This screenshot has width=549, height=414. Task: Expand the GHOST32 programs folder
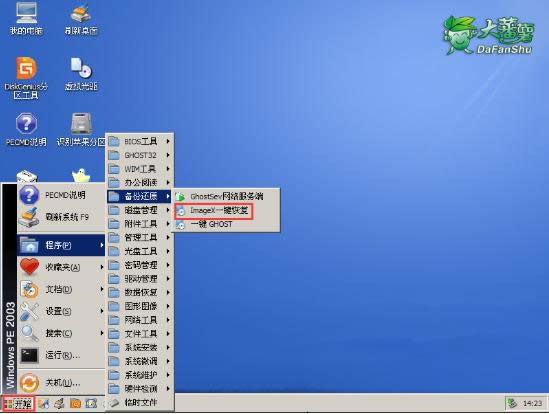click(x=139, y=155)
